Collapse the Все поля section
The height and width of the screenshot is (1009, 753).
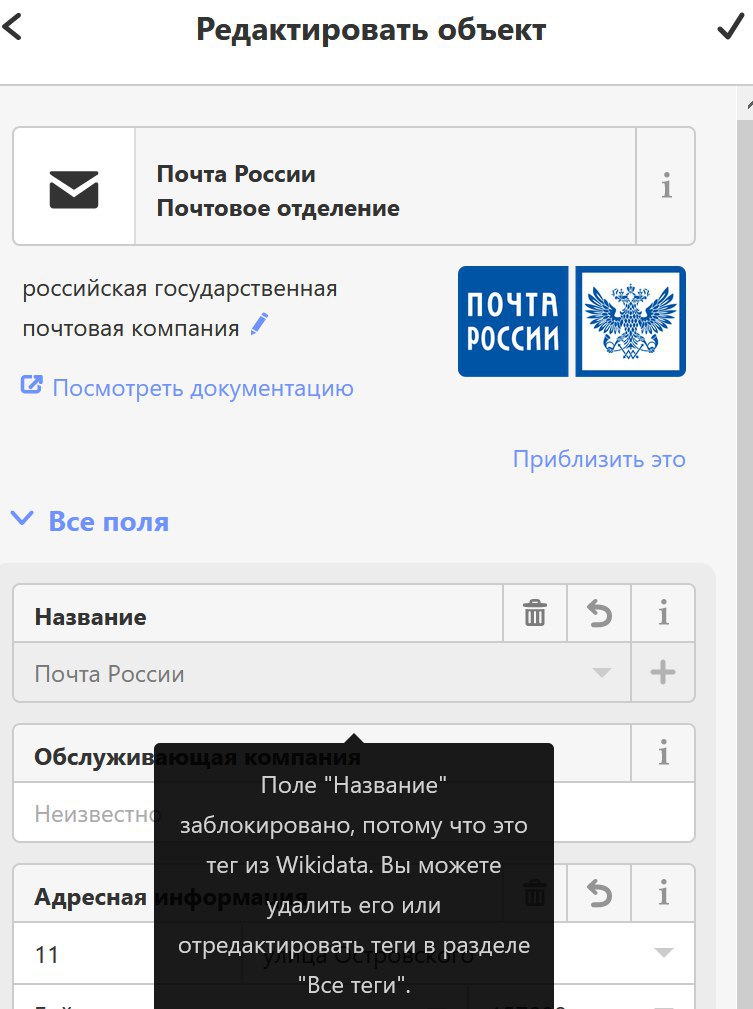click(x=91, y=521)
